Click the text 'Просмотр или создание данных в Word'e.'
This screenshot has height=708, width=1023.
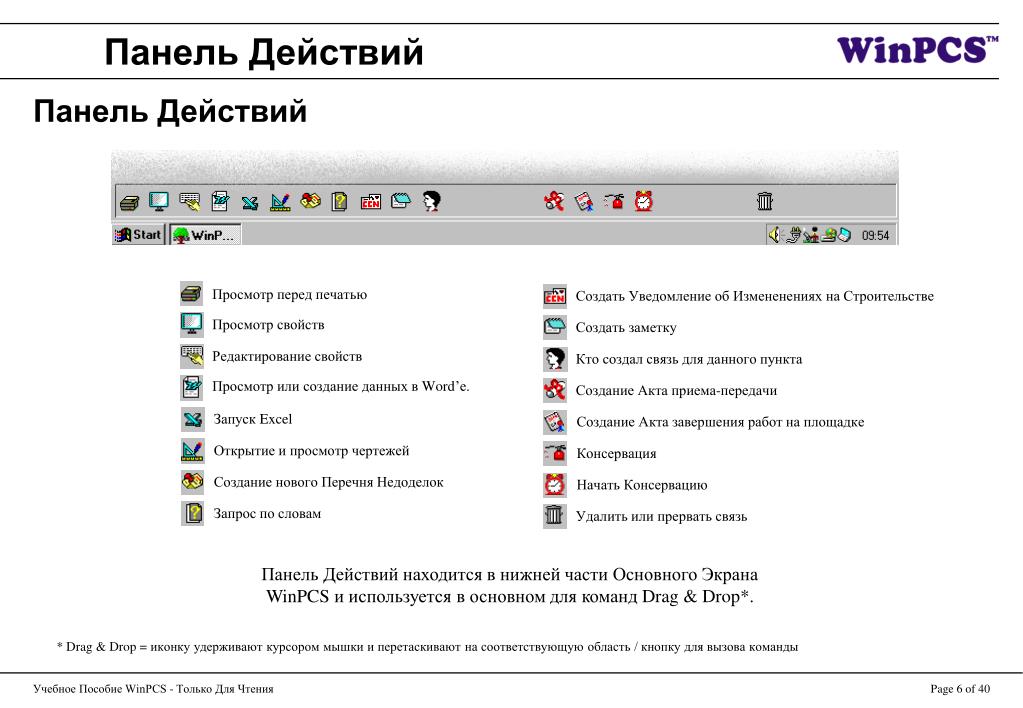(341, 386)
